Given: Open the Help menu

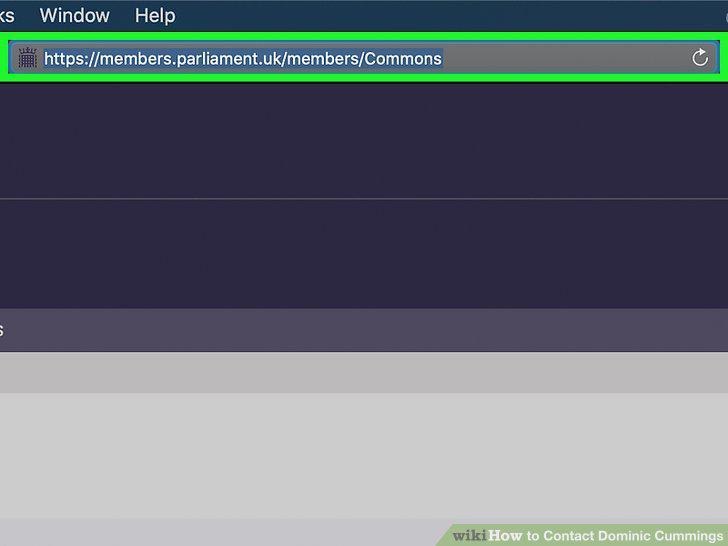Looking at the screenshot, I should (155, 16).
